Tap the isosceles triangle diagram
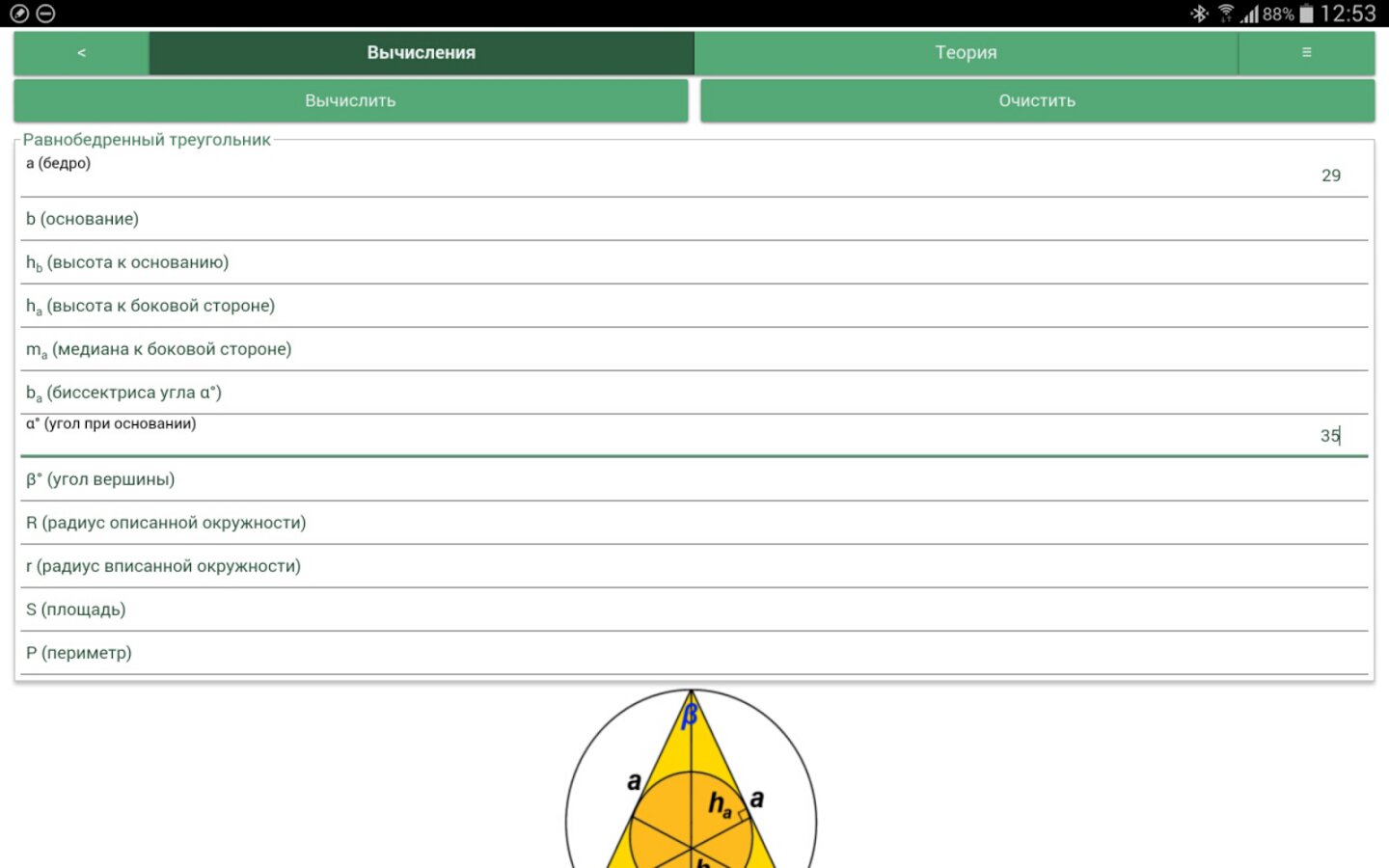This screenshot has width=1389, height=868. point(692,778)
